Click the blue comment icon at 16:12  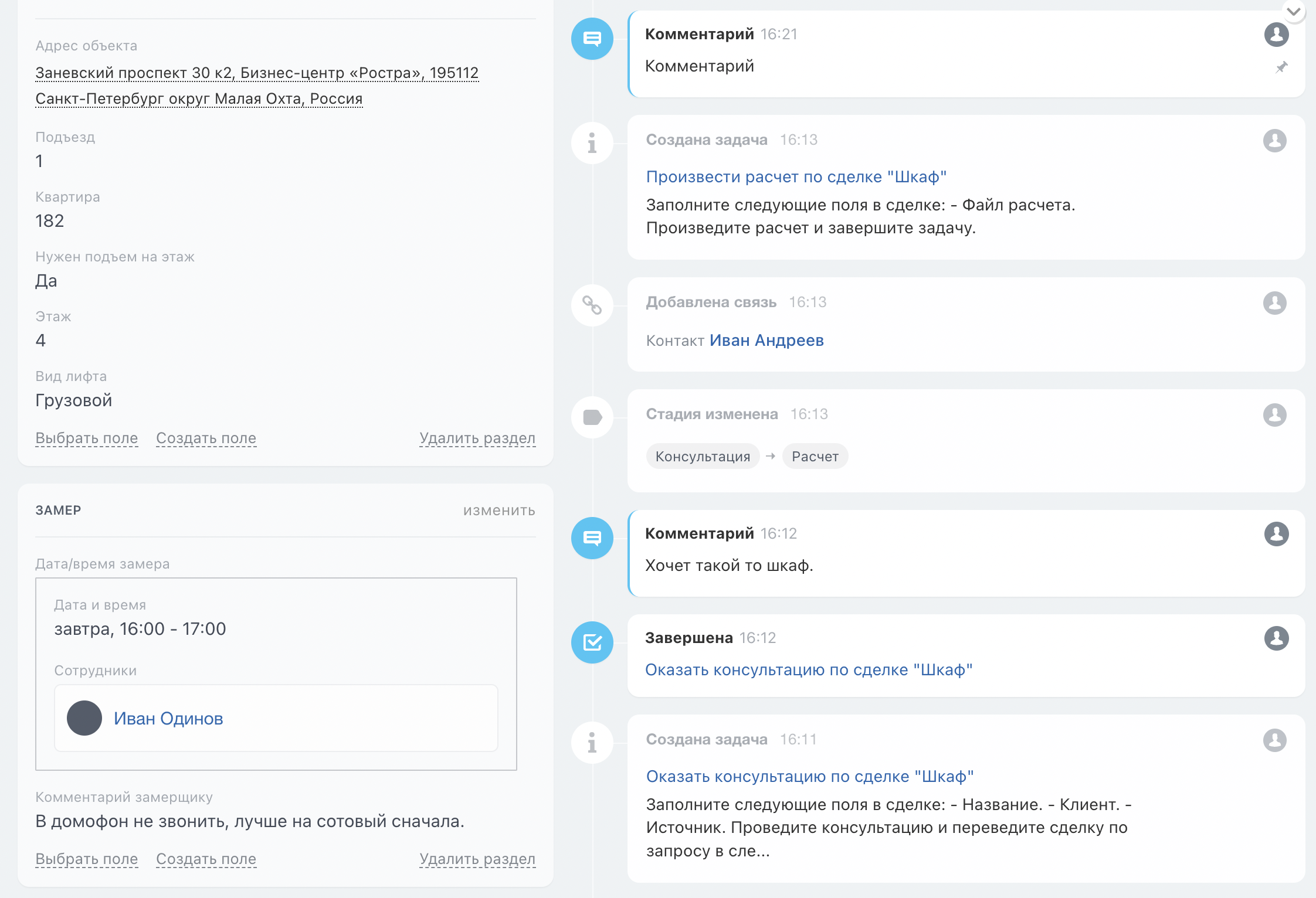tap(592, 538)
